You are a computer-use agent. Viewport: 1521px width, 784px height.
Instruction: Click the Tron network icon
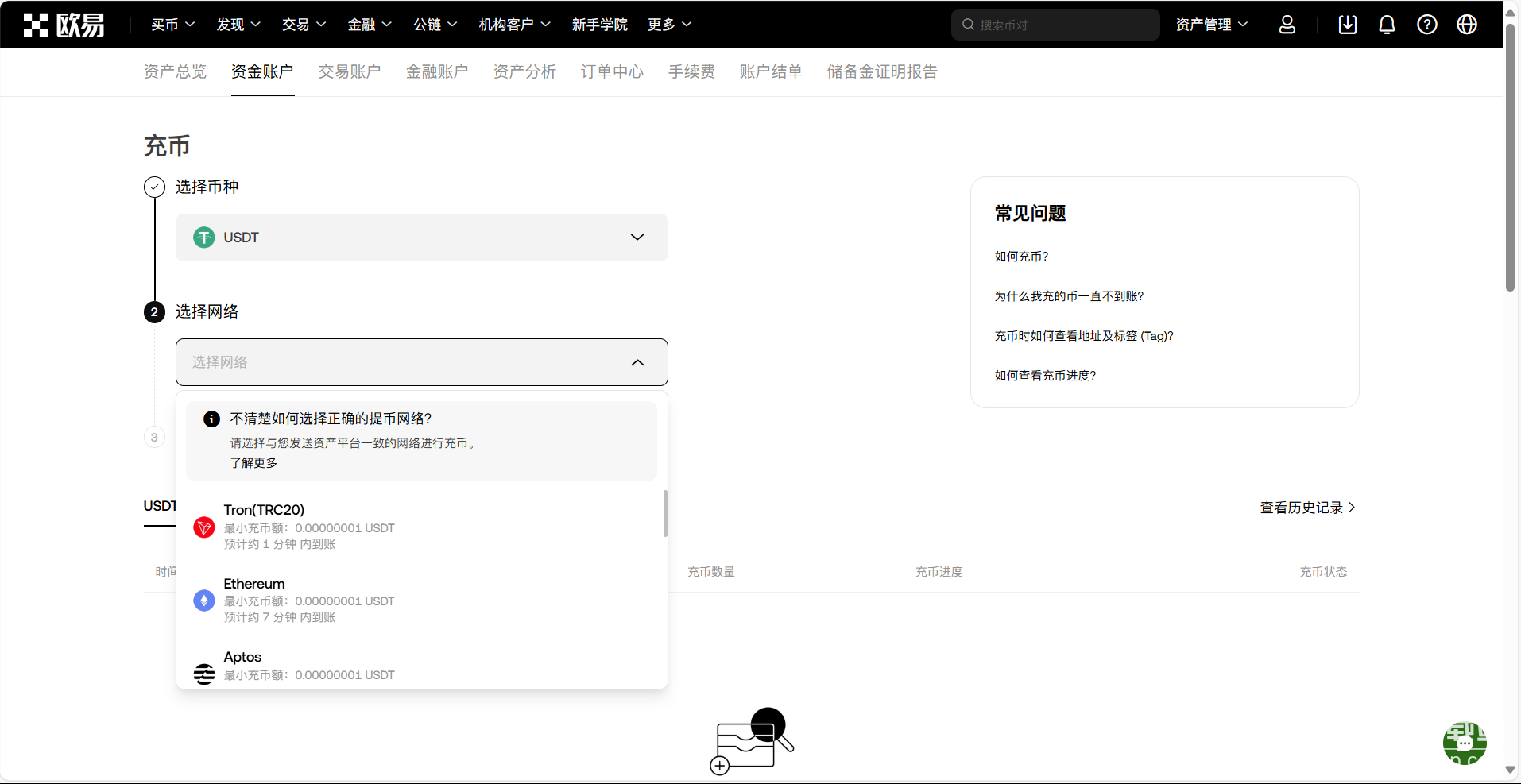(204, 527)
